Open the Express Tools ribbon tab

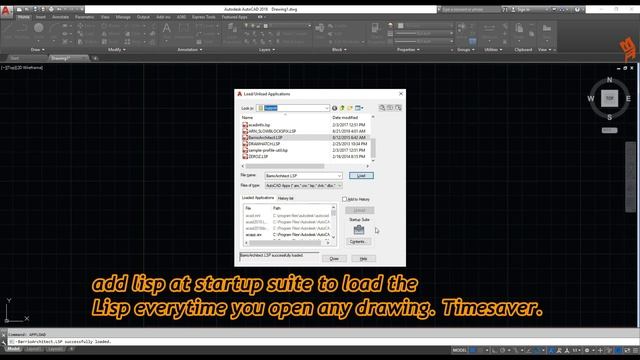click(204, 17)
